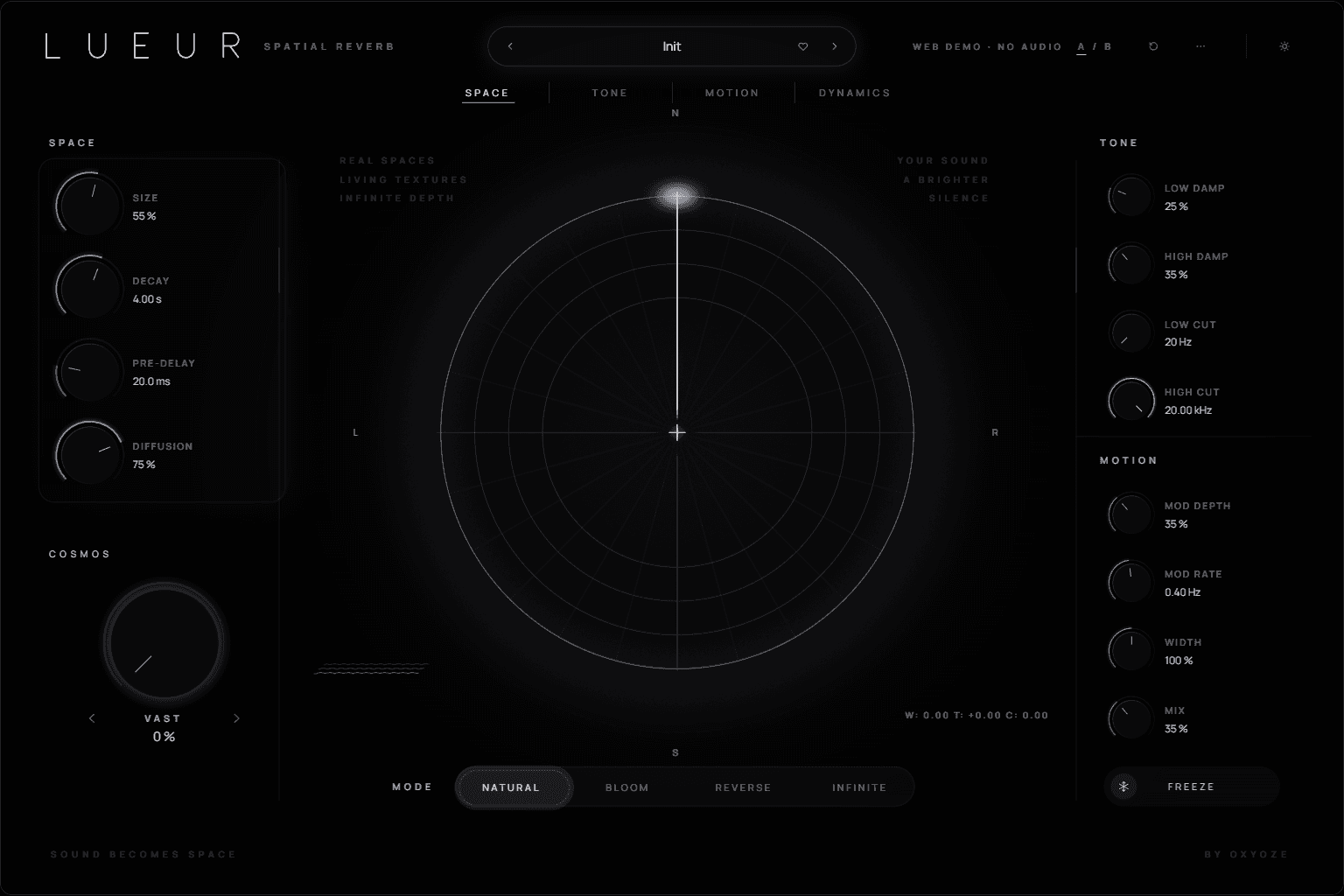1344x896 pixels.
Task: Select Reverse reverb mode
Action: click(x=743, y=787)
